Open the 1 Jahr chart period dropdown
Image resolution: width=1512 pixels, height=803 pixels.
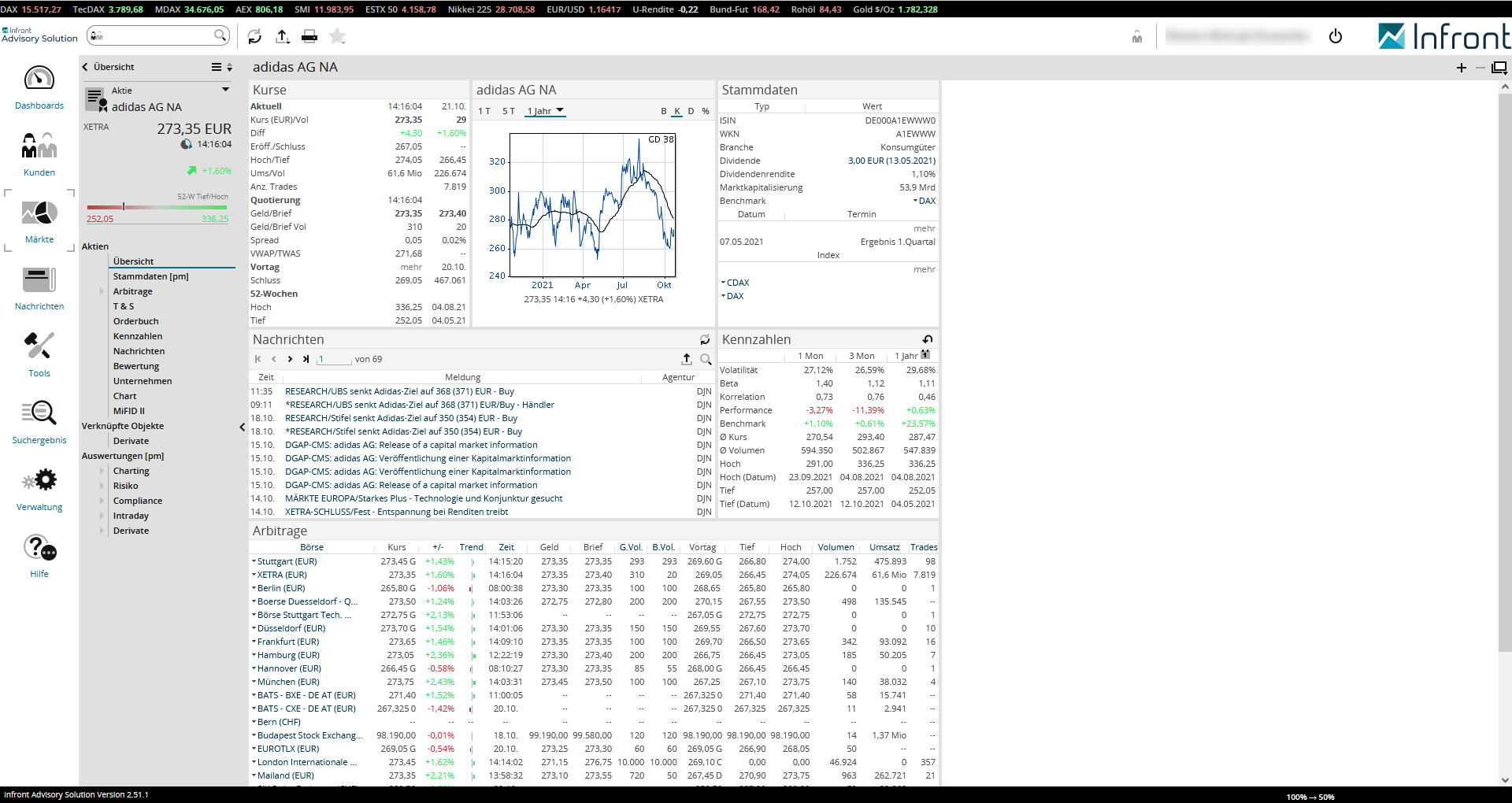546,111
